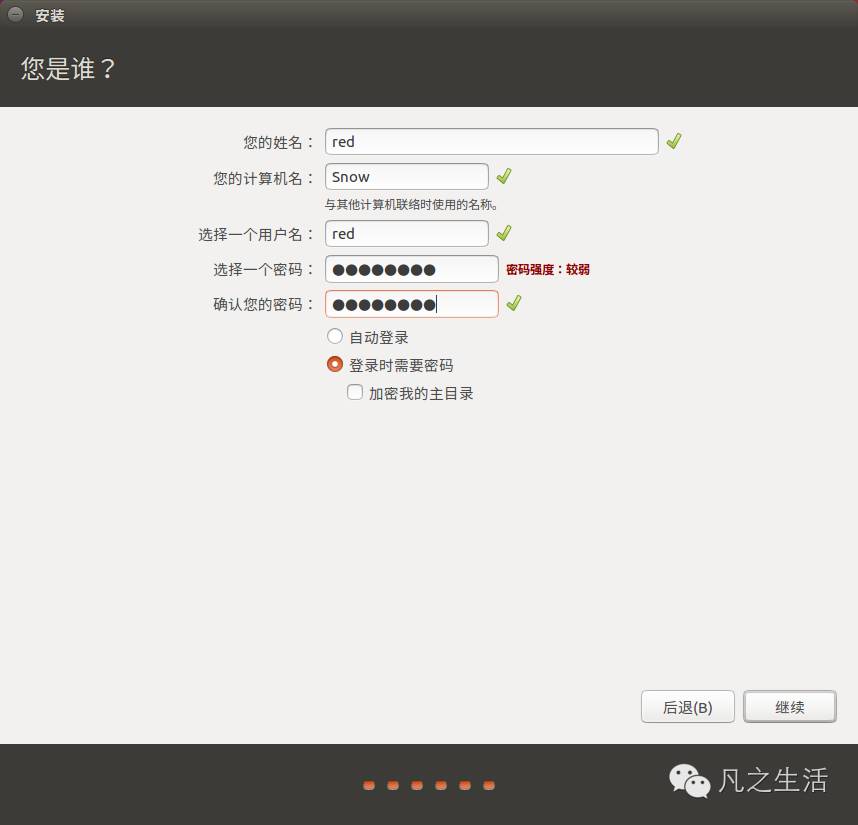Image resolution: width=858 pixels, height=825 pixels.
Task: Click the computer name field showing Snow
Action: coord(406,176)
